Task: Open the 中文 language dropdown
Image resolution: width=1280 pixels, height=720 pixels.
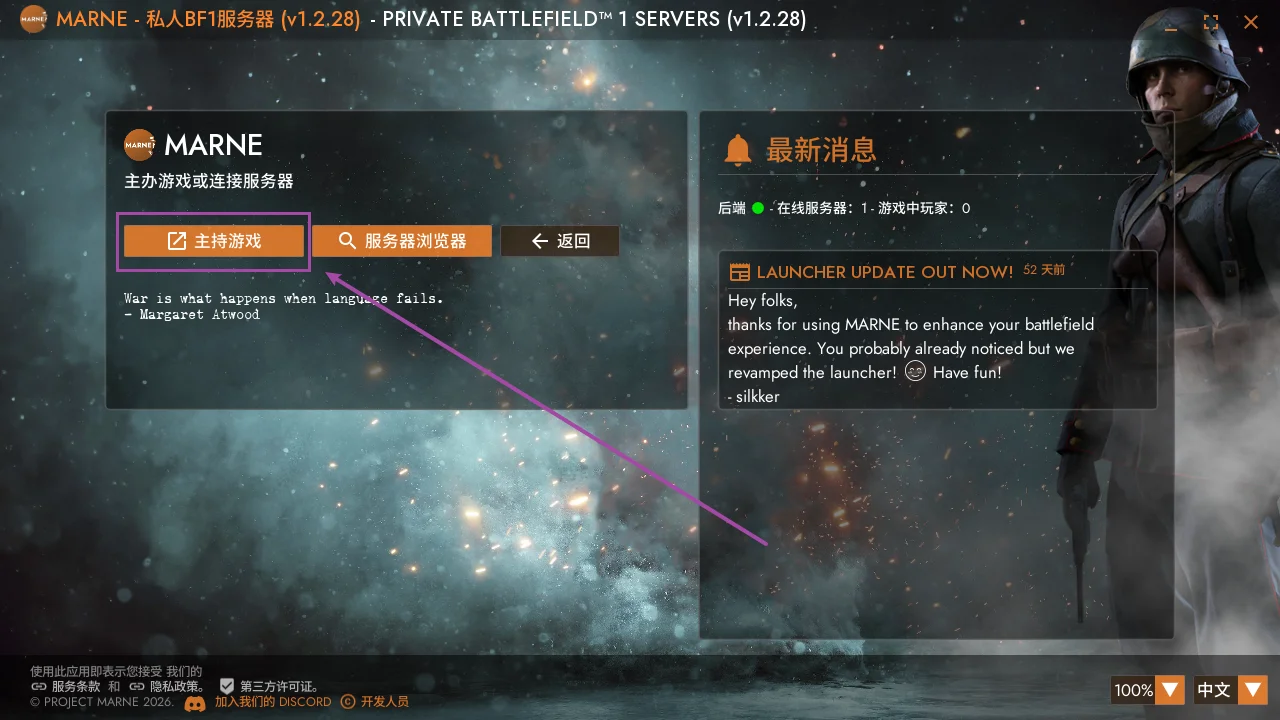Action: (x=1253, y=690)
